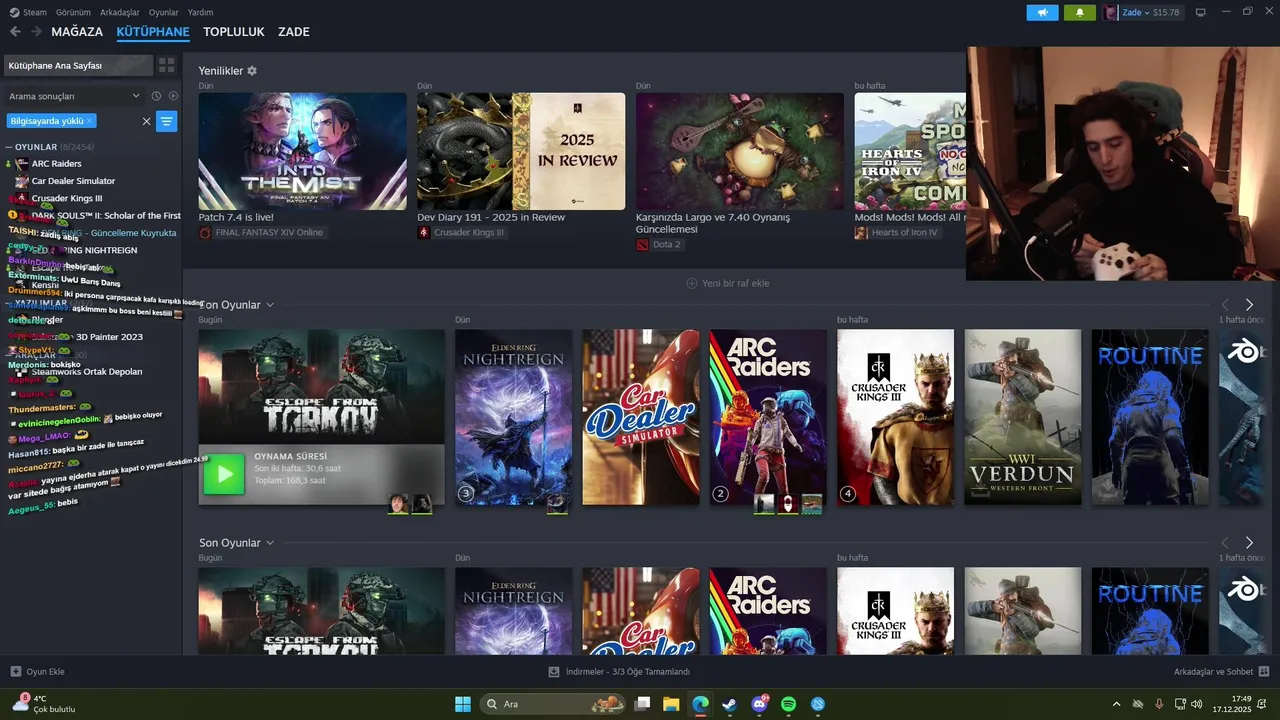Open Microsoft Edge from the taskbar
Viewport: 1280px width, 720px height.
click(701, 704)
